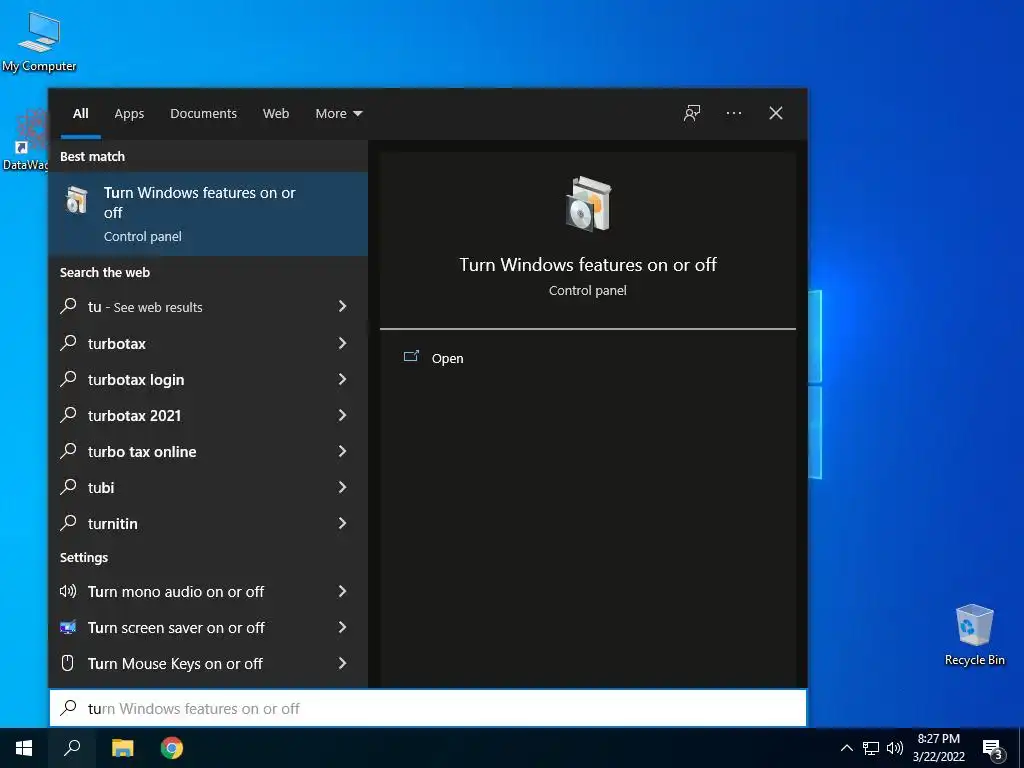Open Turn mono audio on or off setting
Viewport: 1024px width, 768px height.
point(208,591)
